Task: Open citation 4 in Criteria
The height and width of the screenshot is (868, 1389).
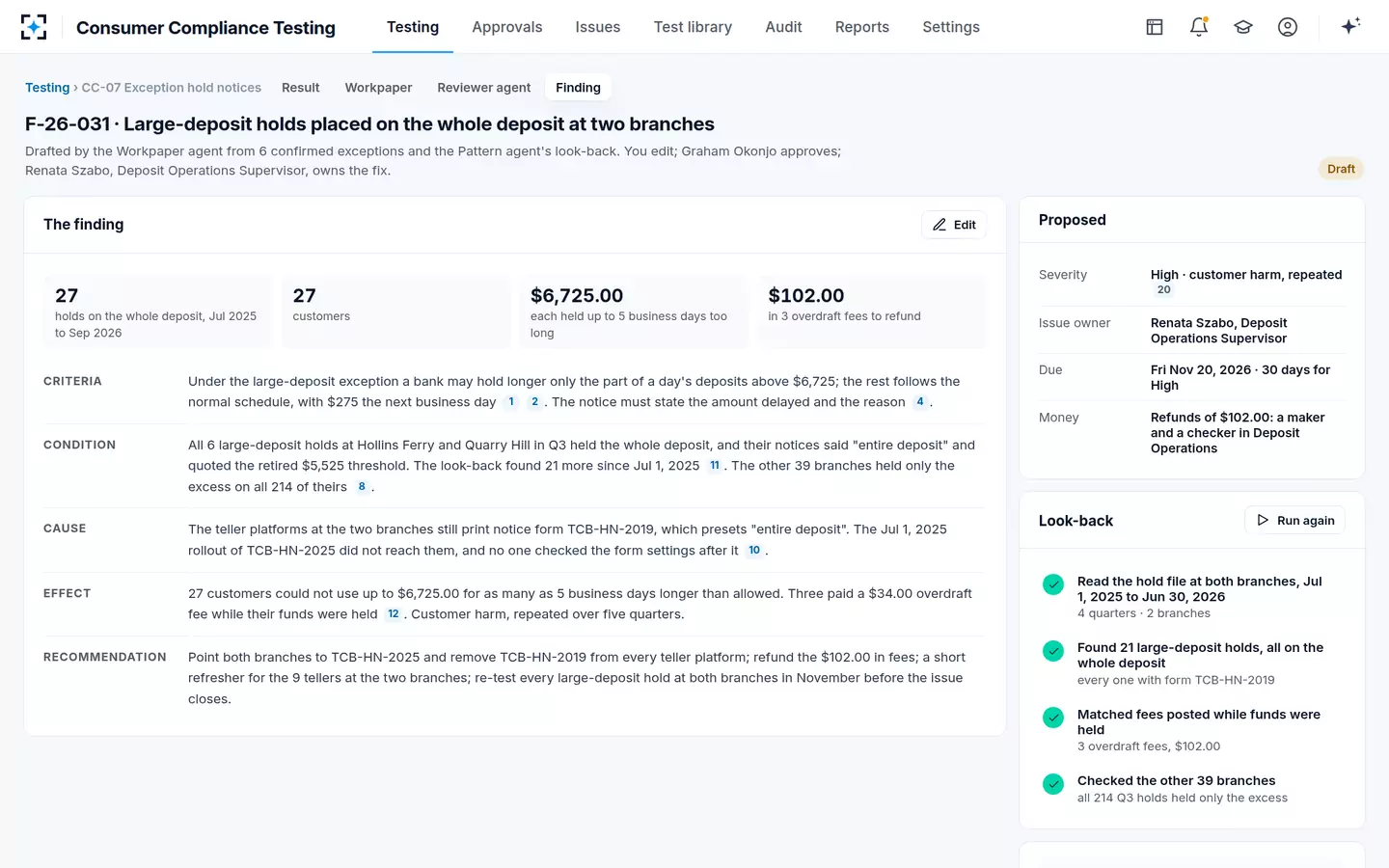Action: (920, 402)
